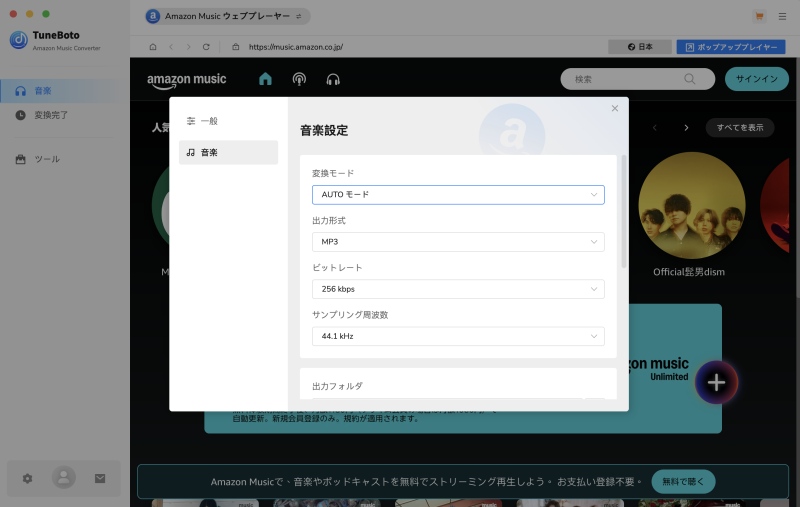Click the mail envelope icon
The width and height of the screenshot is (800, 507).
tap(100, 478)
